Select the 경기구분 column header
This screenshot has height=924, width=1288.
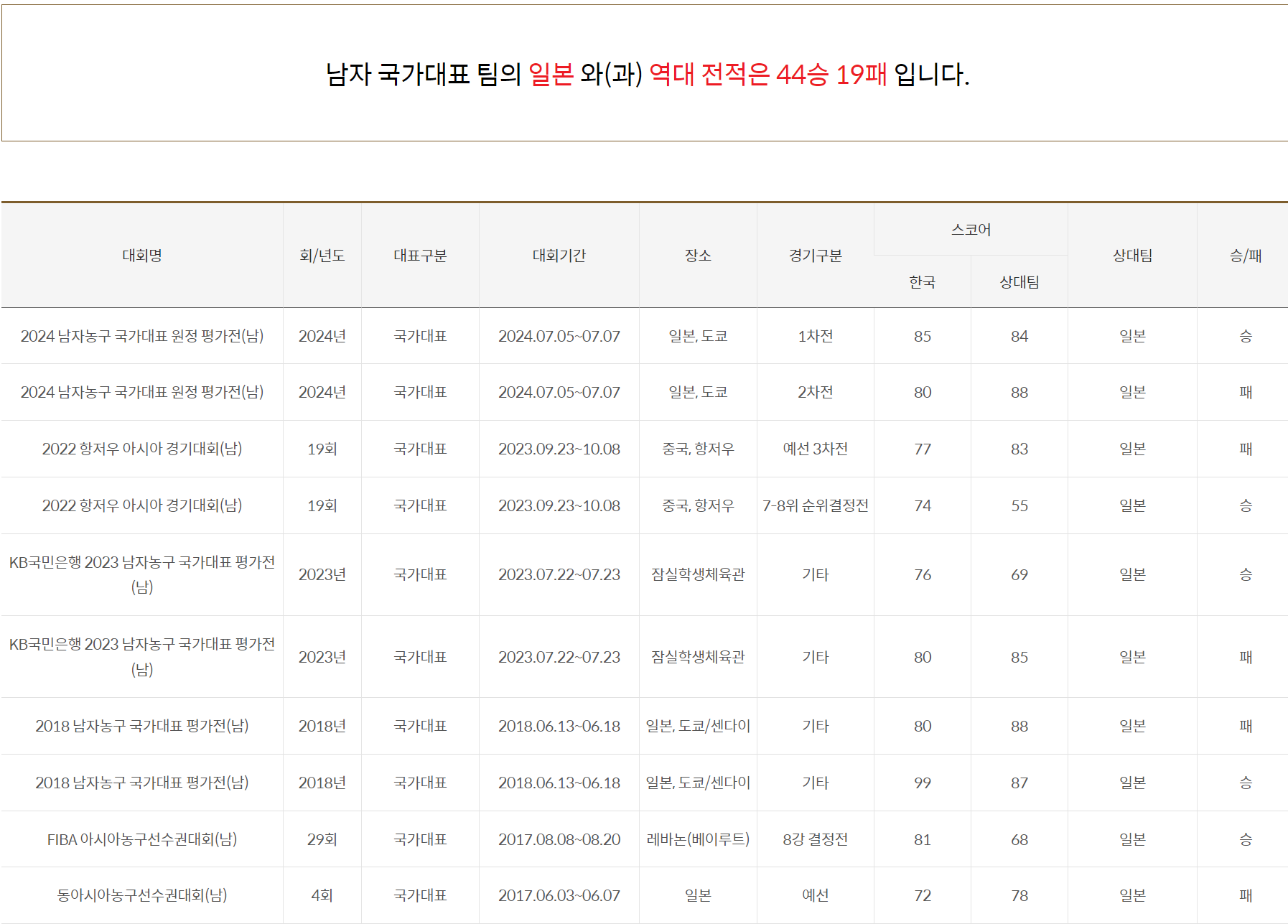pos(815,256)
